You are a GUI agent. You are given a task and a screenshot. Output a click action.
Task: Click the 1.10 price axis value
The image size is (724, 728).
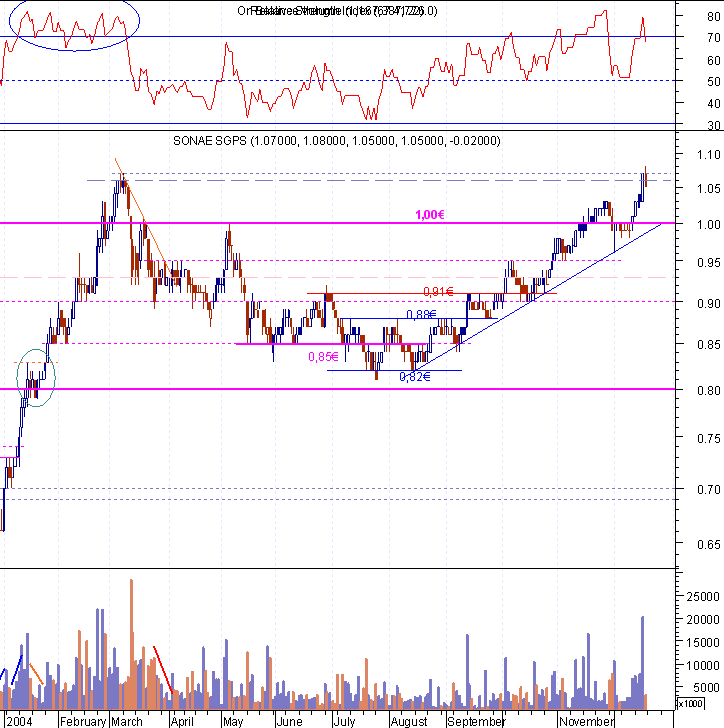709,155
